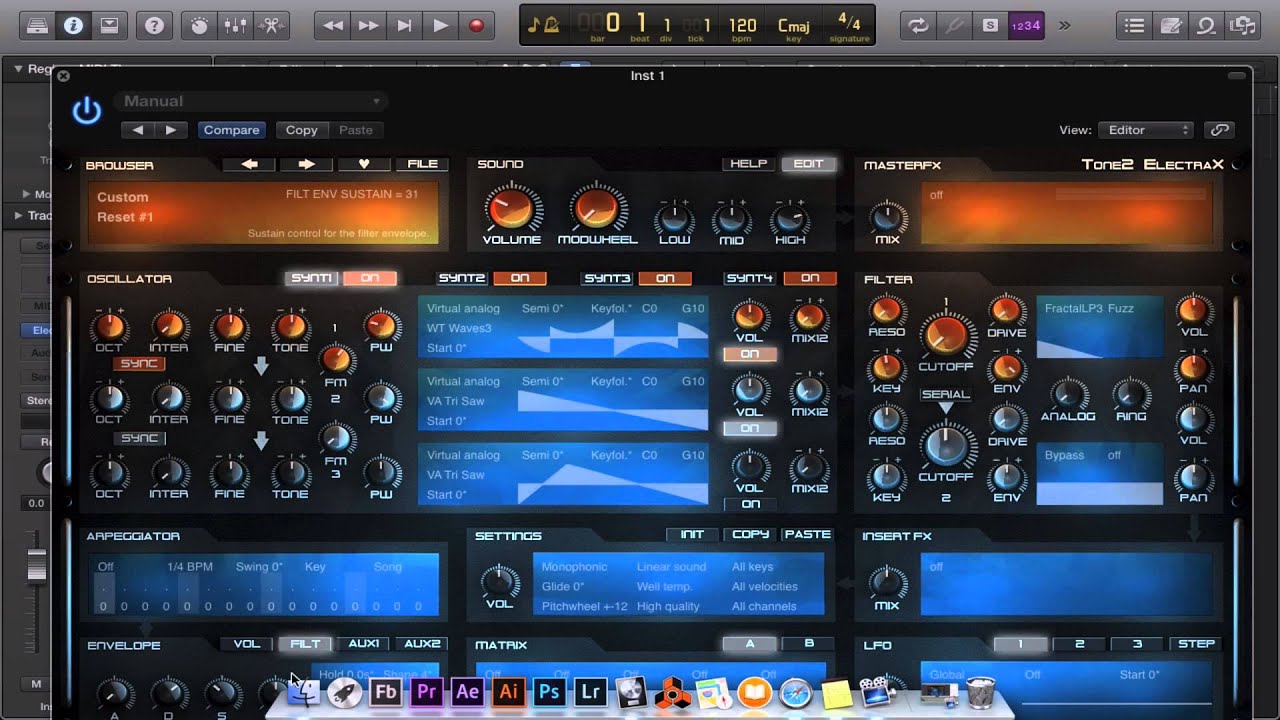Open the Manual preset dropdown
Screen dimensions: 1280x720
250,101
